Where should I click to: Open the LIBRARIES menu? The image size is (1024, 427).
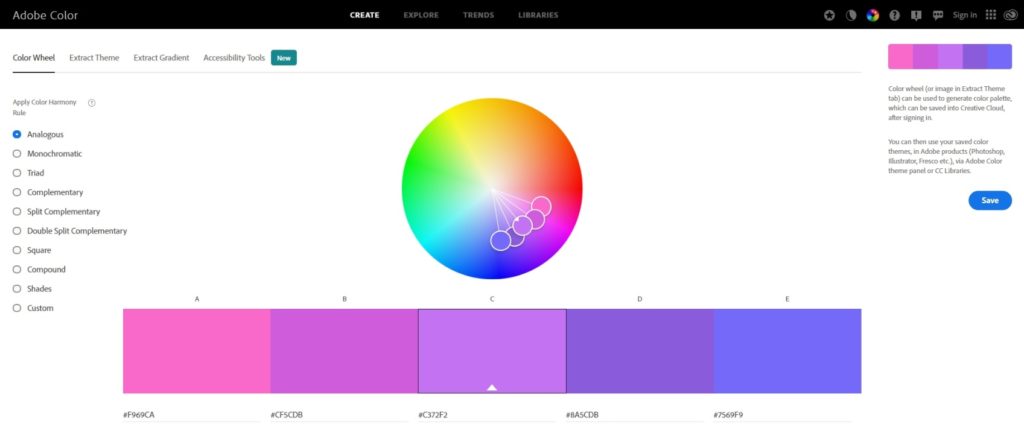pos(538,15)
